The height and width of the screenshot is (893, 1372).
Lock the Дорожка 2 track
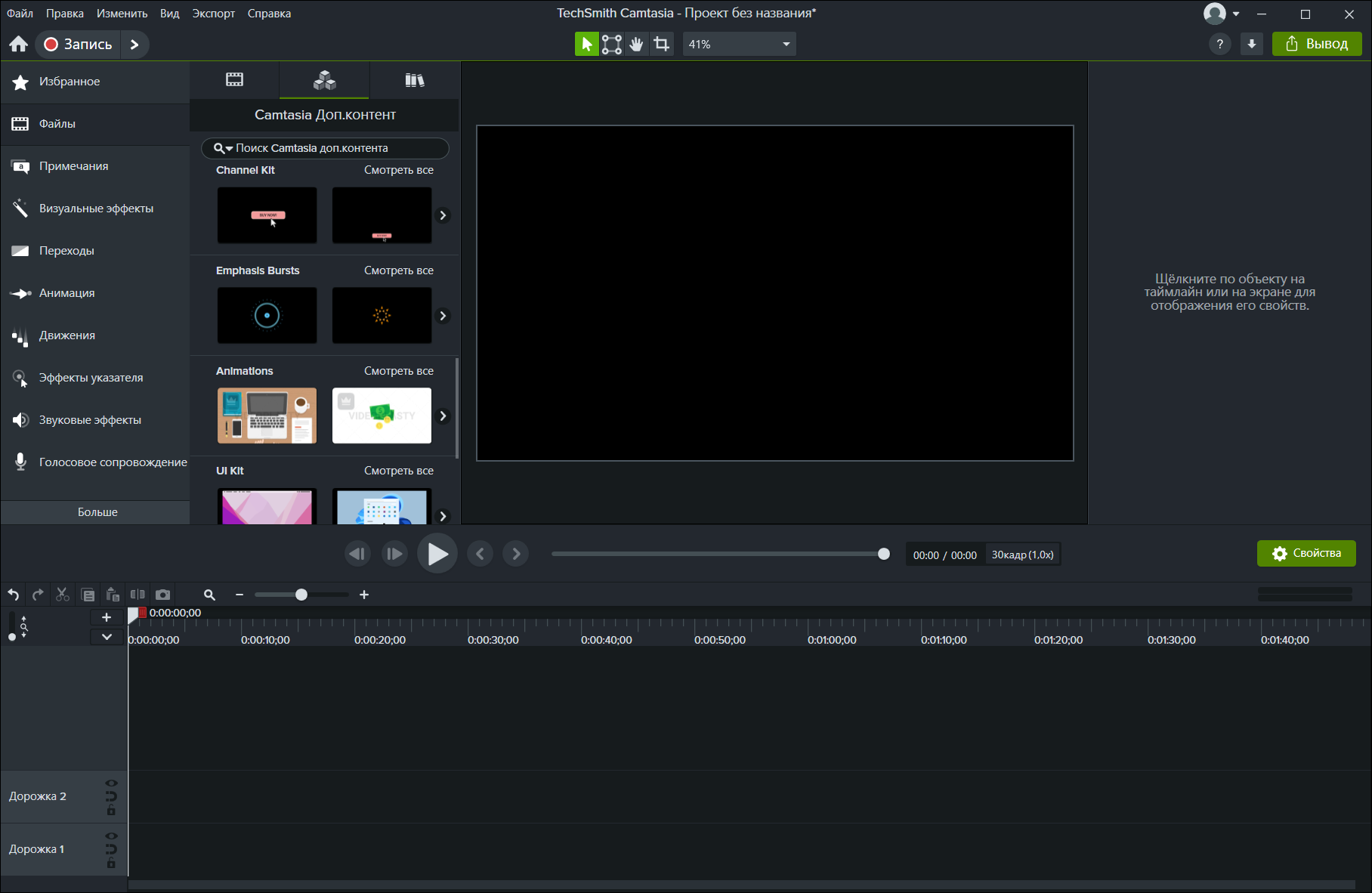(111, 811)
